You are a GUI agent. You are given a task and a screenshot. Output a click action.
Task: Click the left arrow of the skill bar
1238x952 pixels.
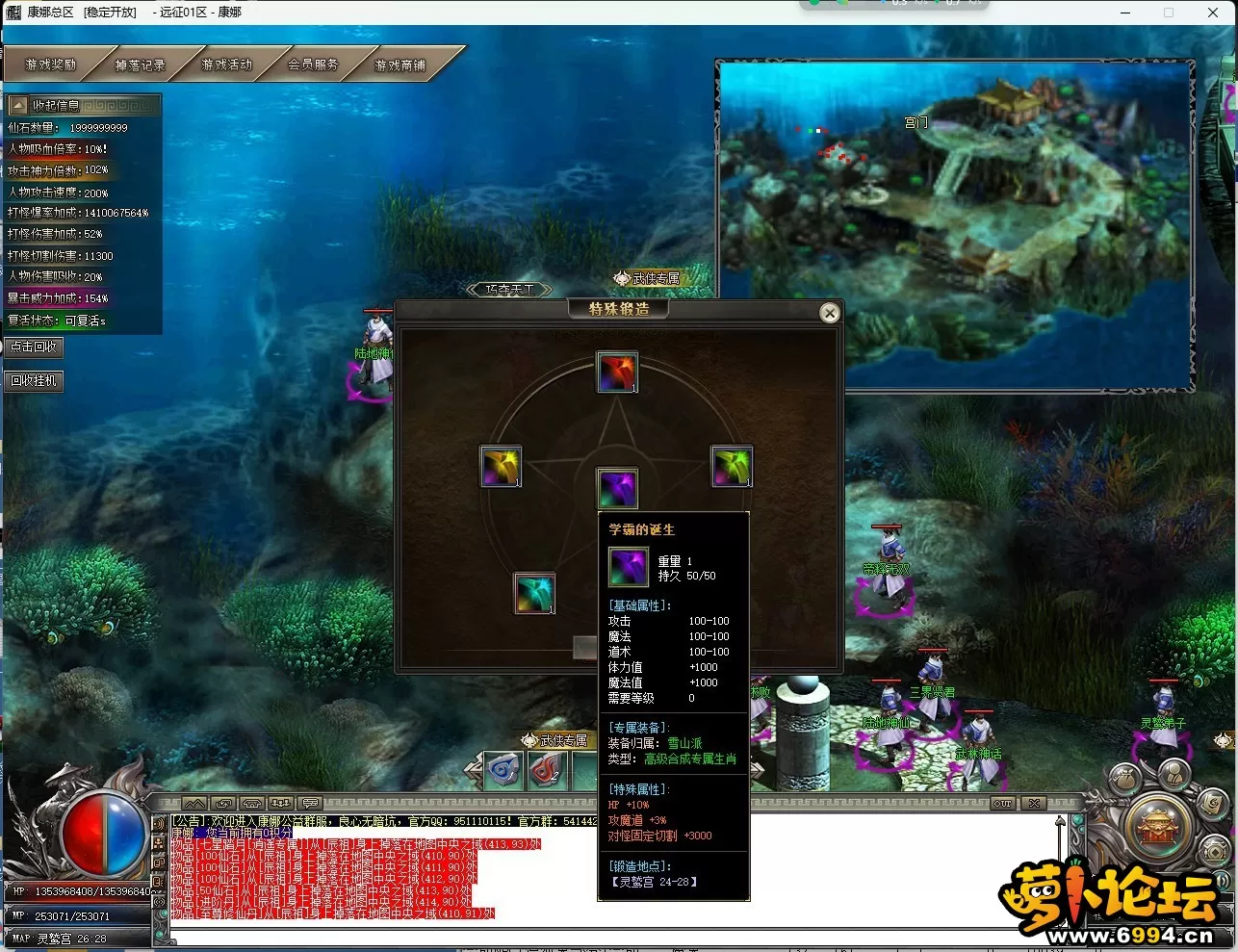pos(473,770)
